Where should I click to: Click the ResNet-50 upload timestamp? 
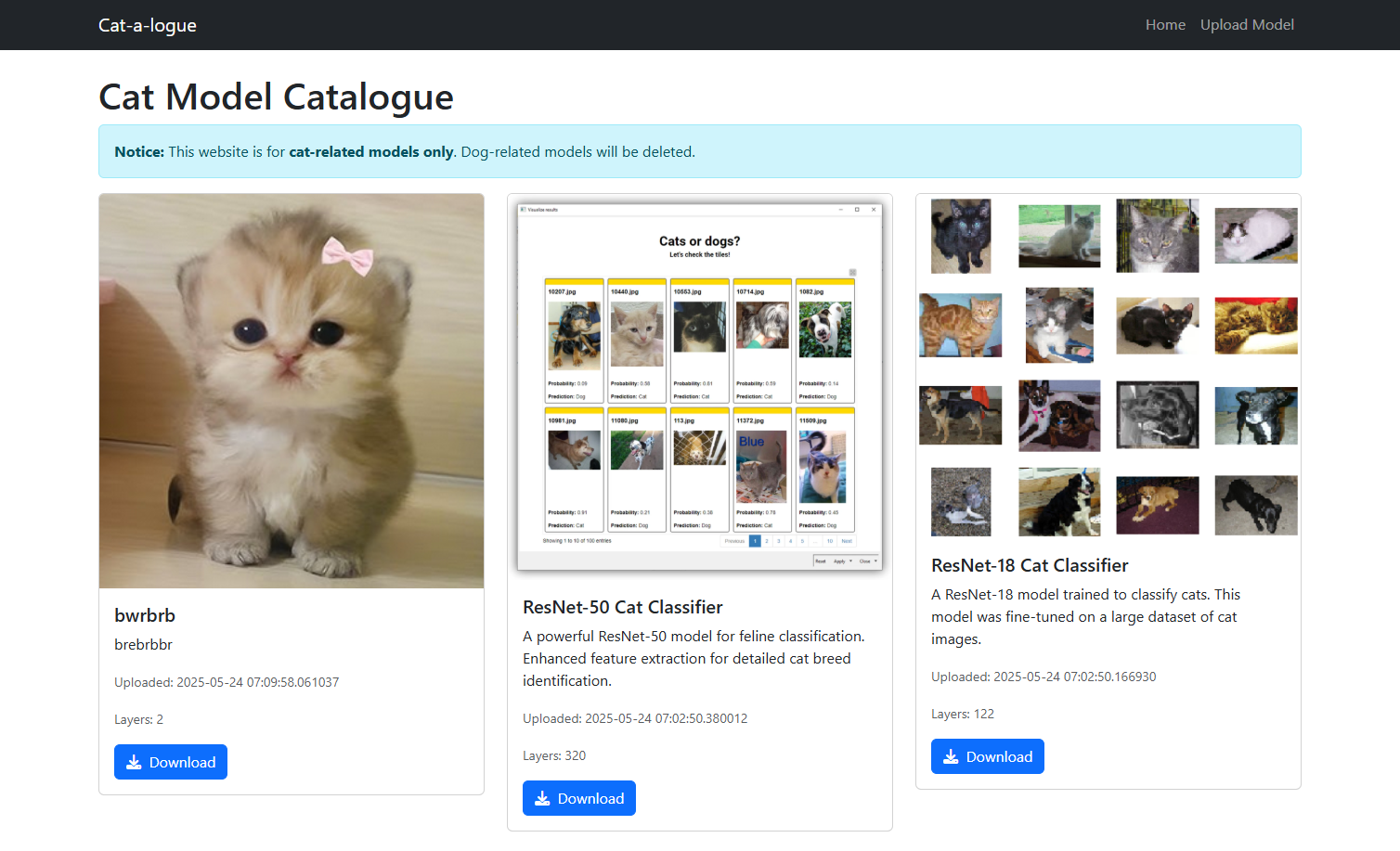(635, 718)
